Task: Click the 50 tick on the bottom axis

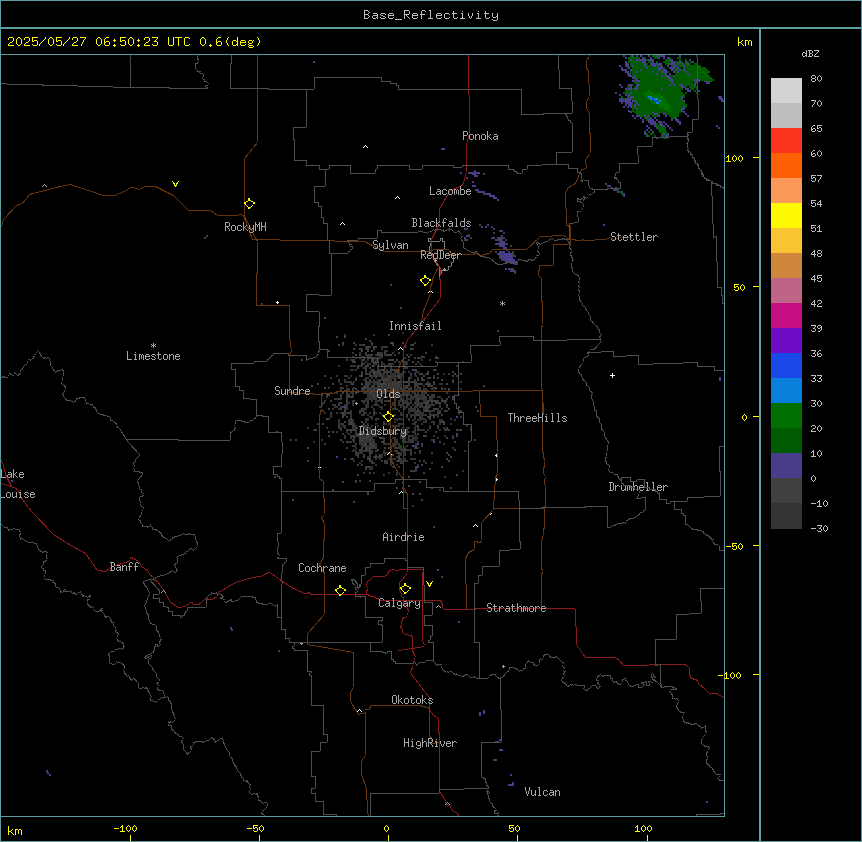Action: tap(514, 828)
